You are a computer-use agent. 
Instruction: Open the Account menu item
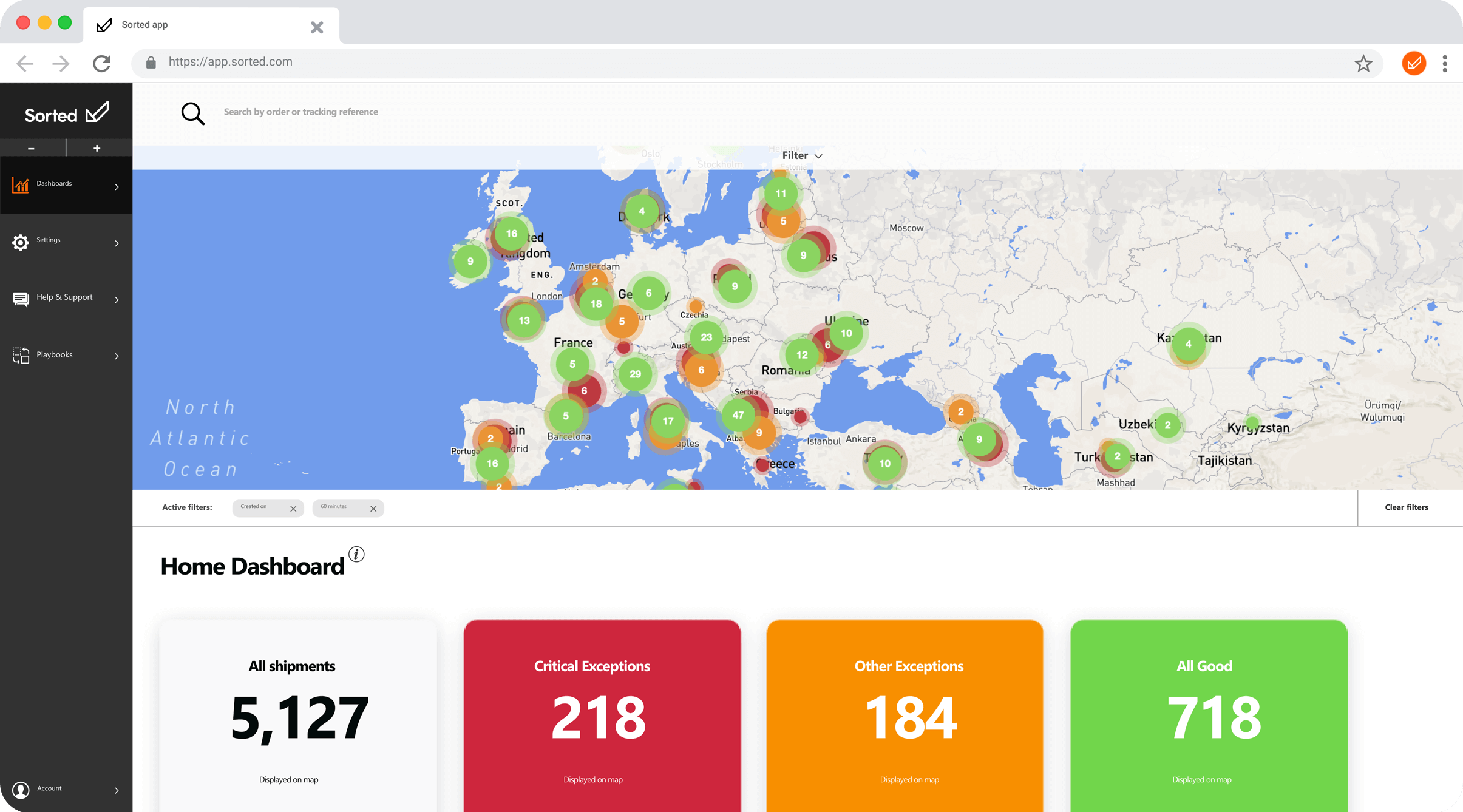pos(66,790)
